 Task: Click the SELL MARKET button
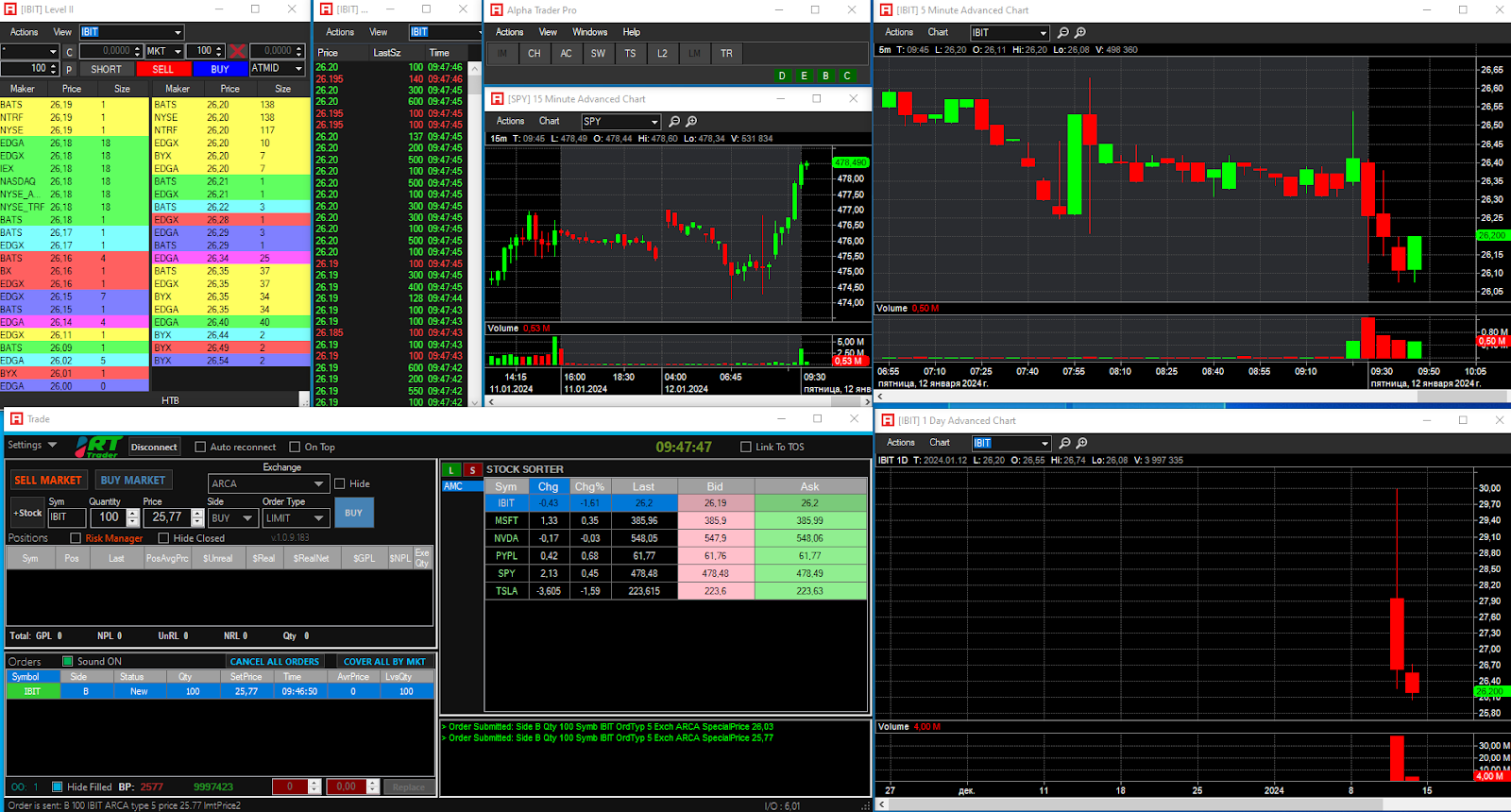pos(48,481)
